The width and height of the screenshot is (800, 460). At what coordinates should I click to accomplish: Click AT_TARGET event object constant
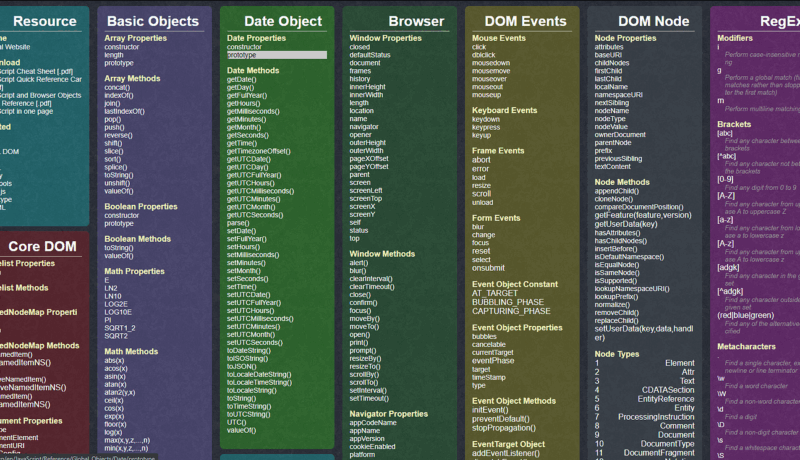(494, 293)
